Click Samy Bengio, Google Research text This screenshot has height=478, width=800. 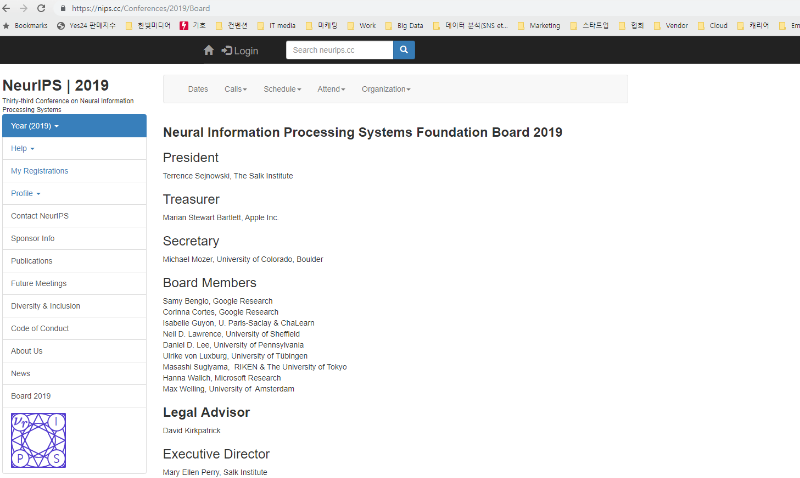(x=218, y=301)
